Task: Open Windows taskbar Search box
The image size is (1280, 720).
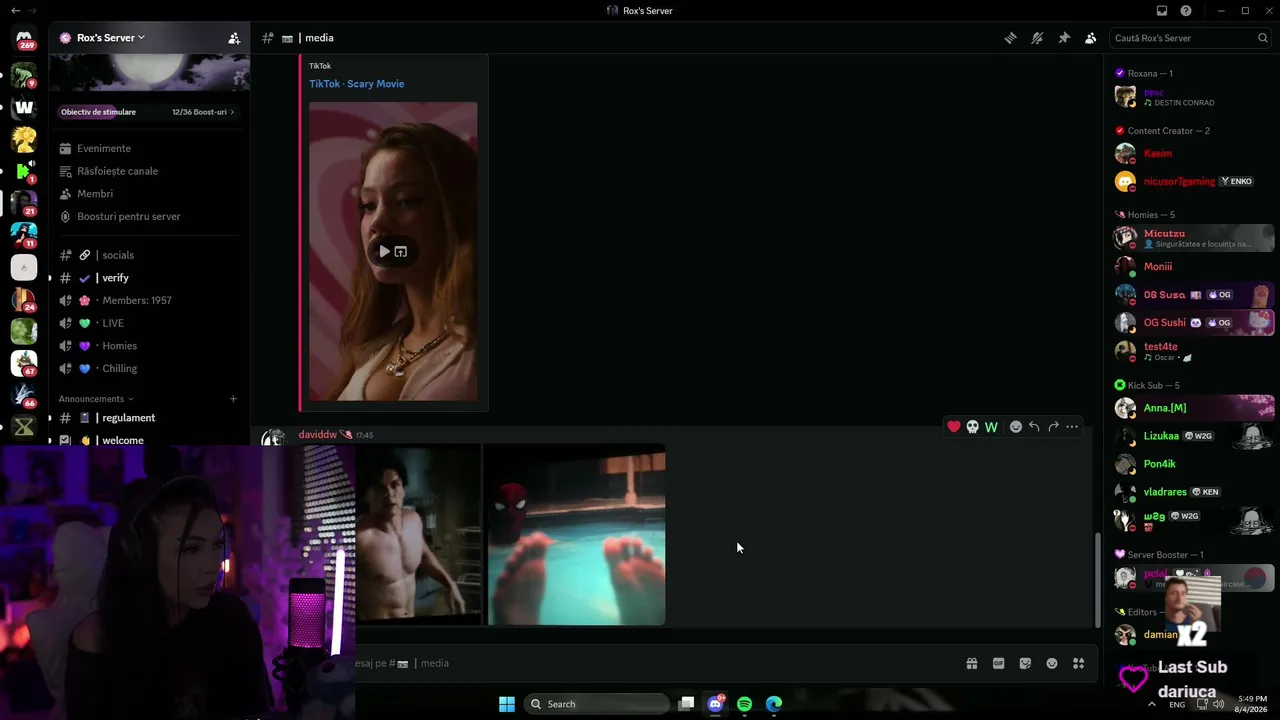Action: coord(597,704)
